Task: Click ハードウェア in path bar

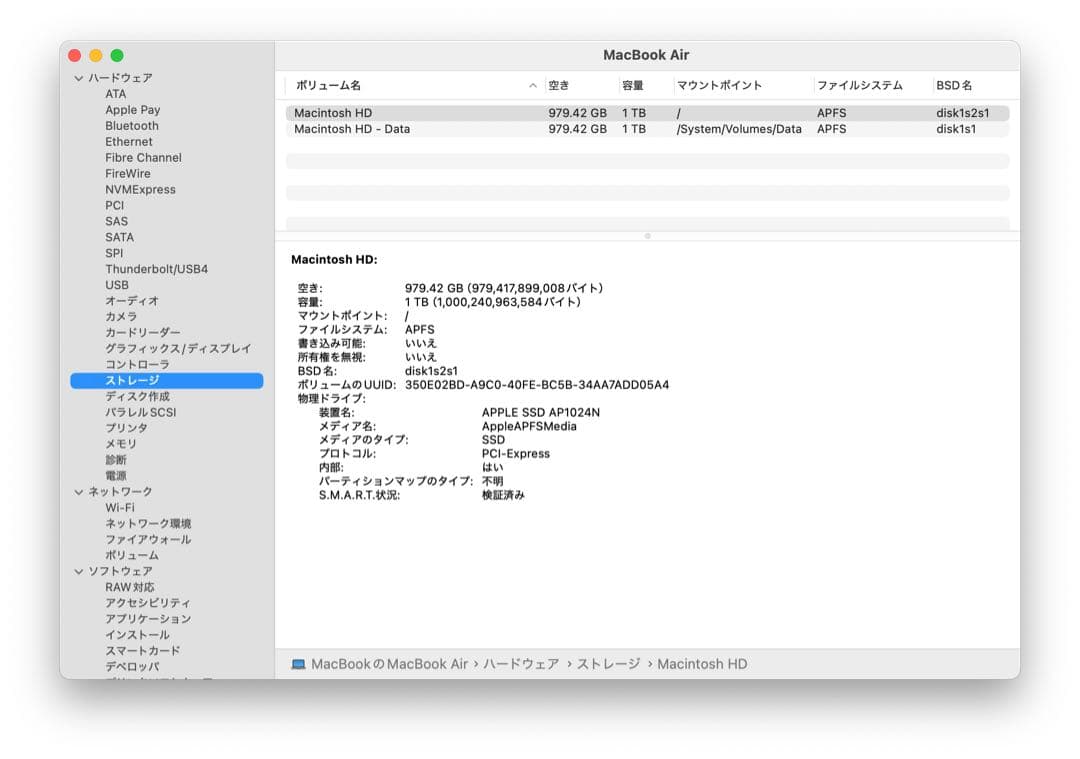Action: point(521,665)
